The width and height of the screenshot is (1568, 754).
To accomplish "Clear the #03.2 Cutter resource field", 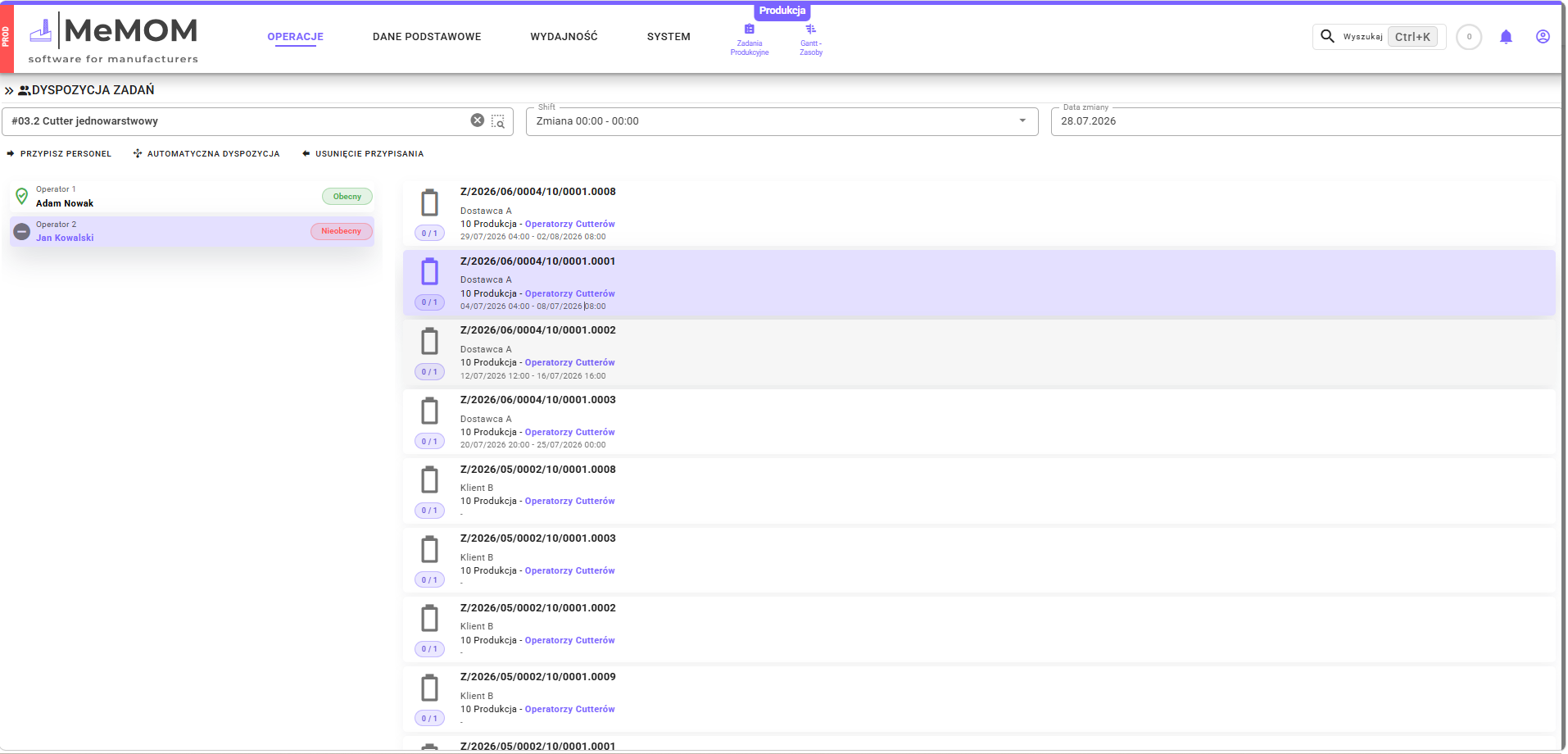I will [478, 120].
